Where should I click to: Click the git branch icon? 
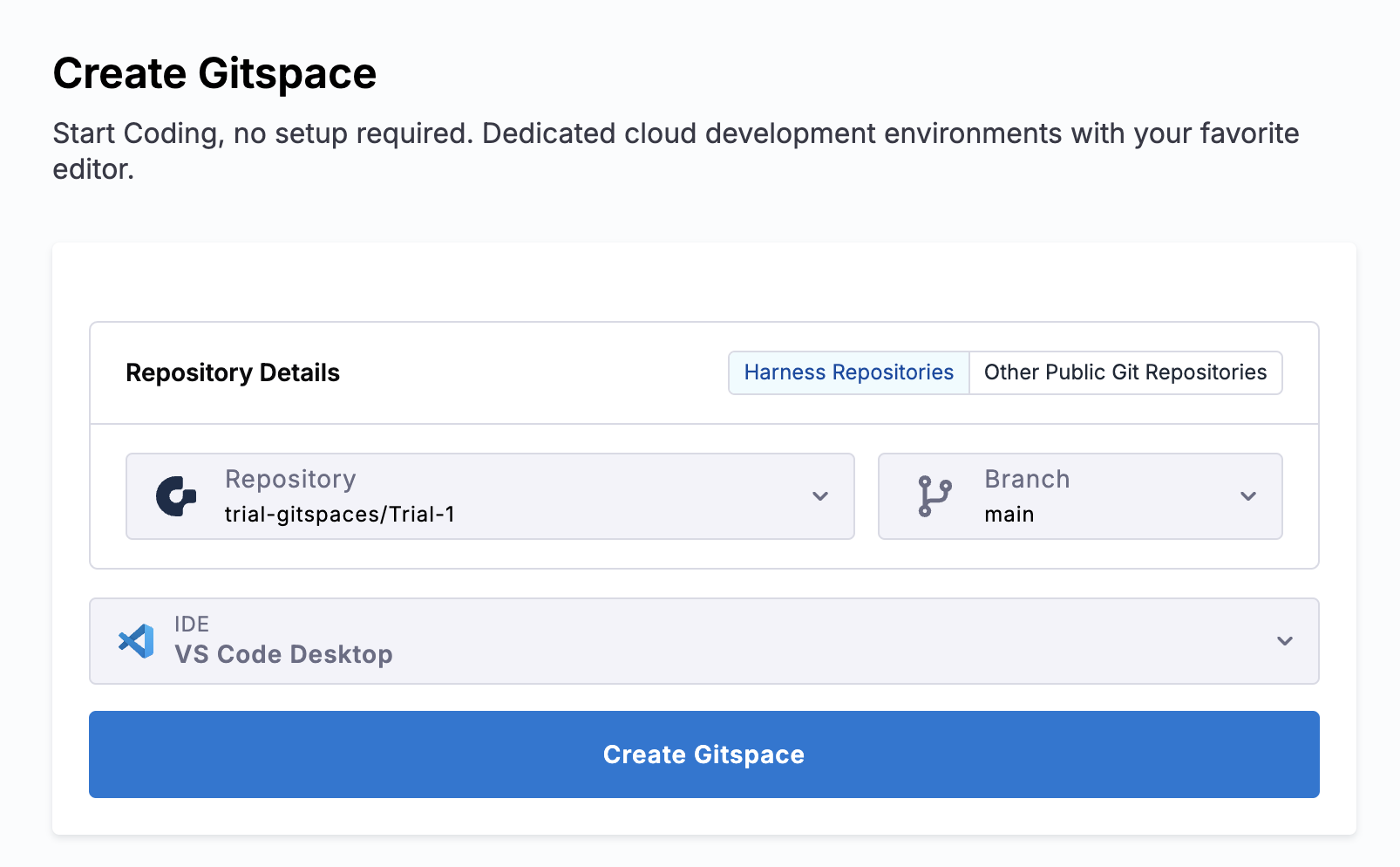(934, 496)
